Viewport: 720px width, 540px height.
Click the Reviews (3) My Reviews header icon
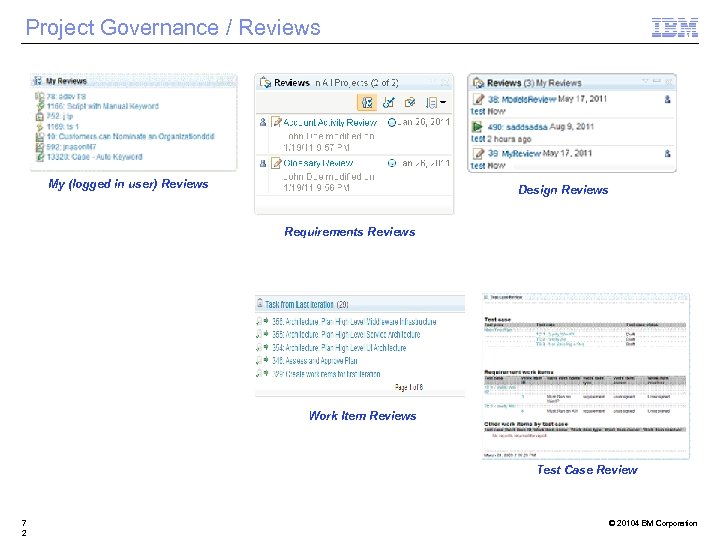478,83
